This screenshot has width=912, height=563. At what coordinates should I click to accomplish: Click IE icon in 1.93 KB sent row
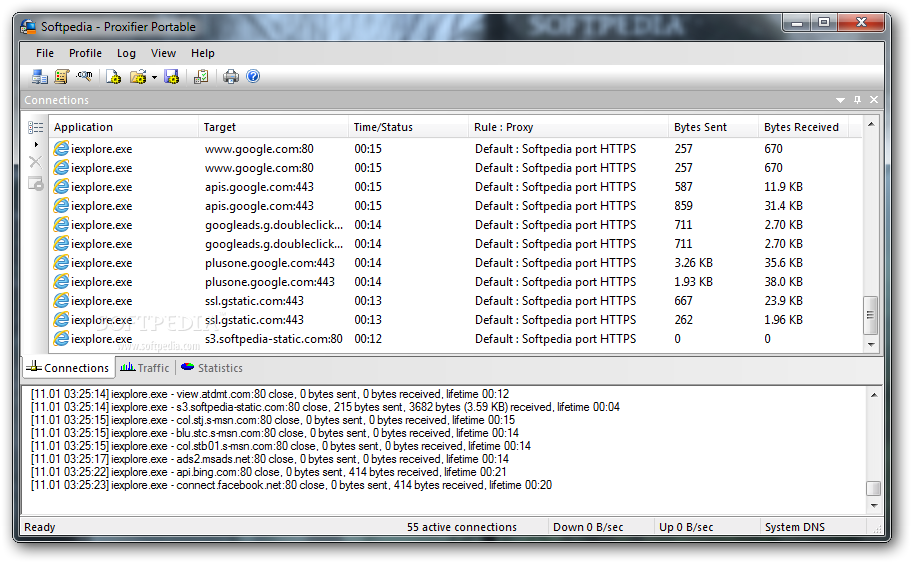61,282
